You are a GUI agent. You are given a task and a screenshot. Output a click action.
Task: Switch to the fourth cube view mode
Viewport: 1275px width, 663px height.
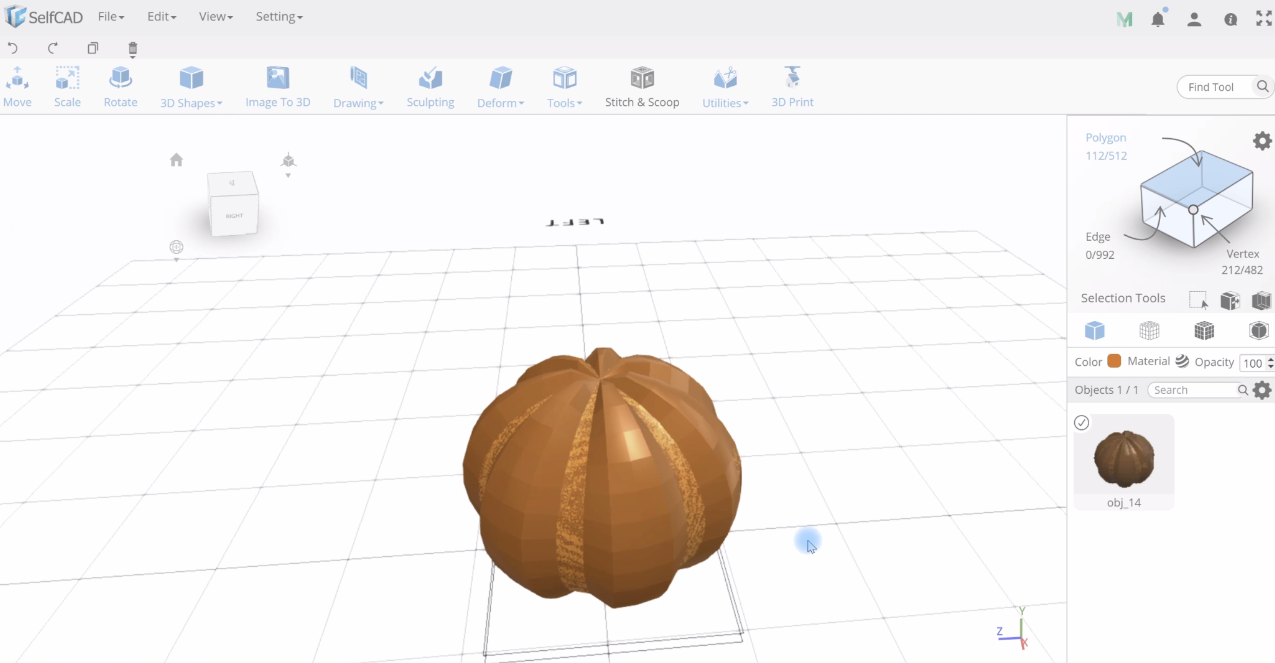click(x=1258, y=330)
